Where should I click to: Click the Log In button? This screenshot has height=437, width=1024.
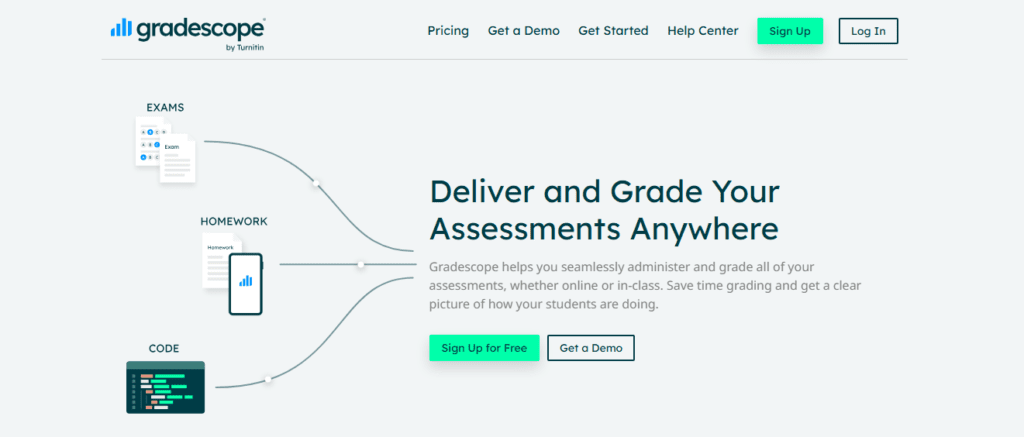[x=868, y=31]
